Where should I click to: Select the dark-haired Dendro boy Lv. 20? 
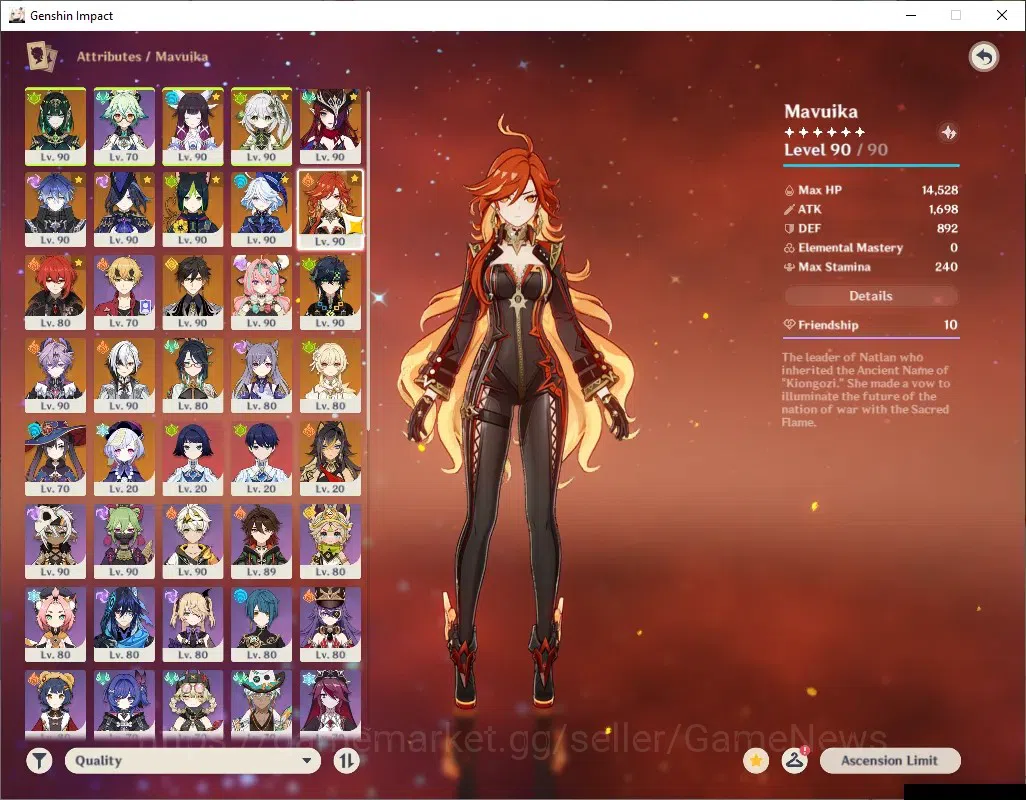(x=262, y=459)
